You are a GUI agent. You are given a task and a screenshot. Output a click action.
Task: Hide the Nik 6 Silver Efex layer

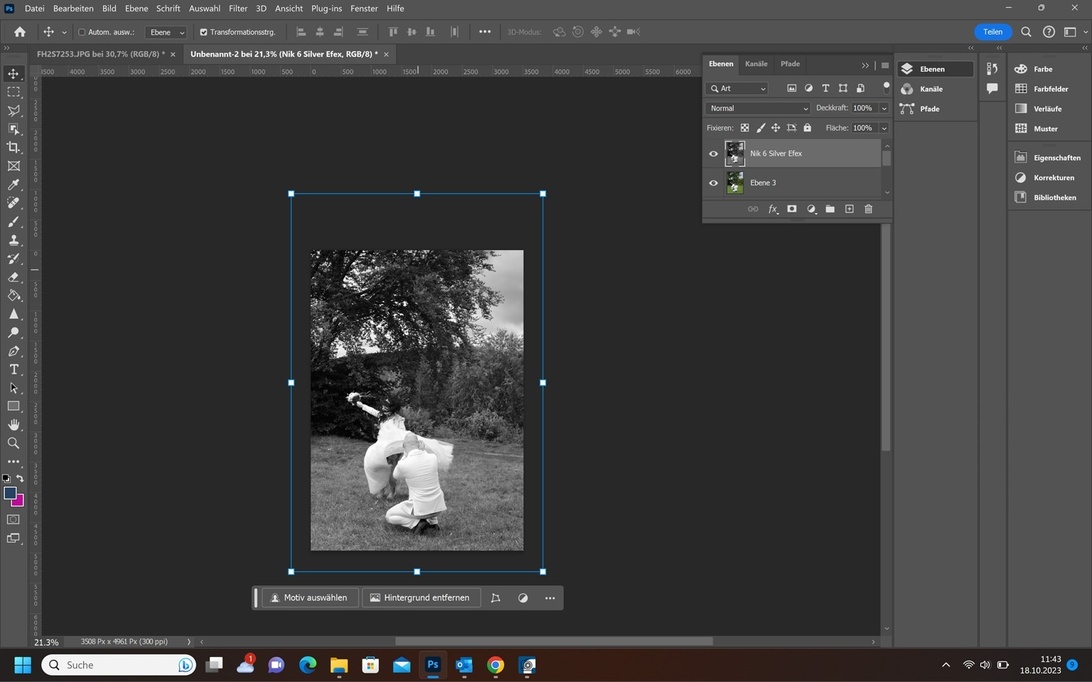(713, 154)
